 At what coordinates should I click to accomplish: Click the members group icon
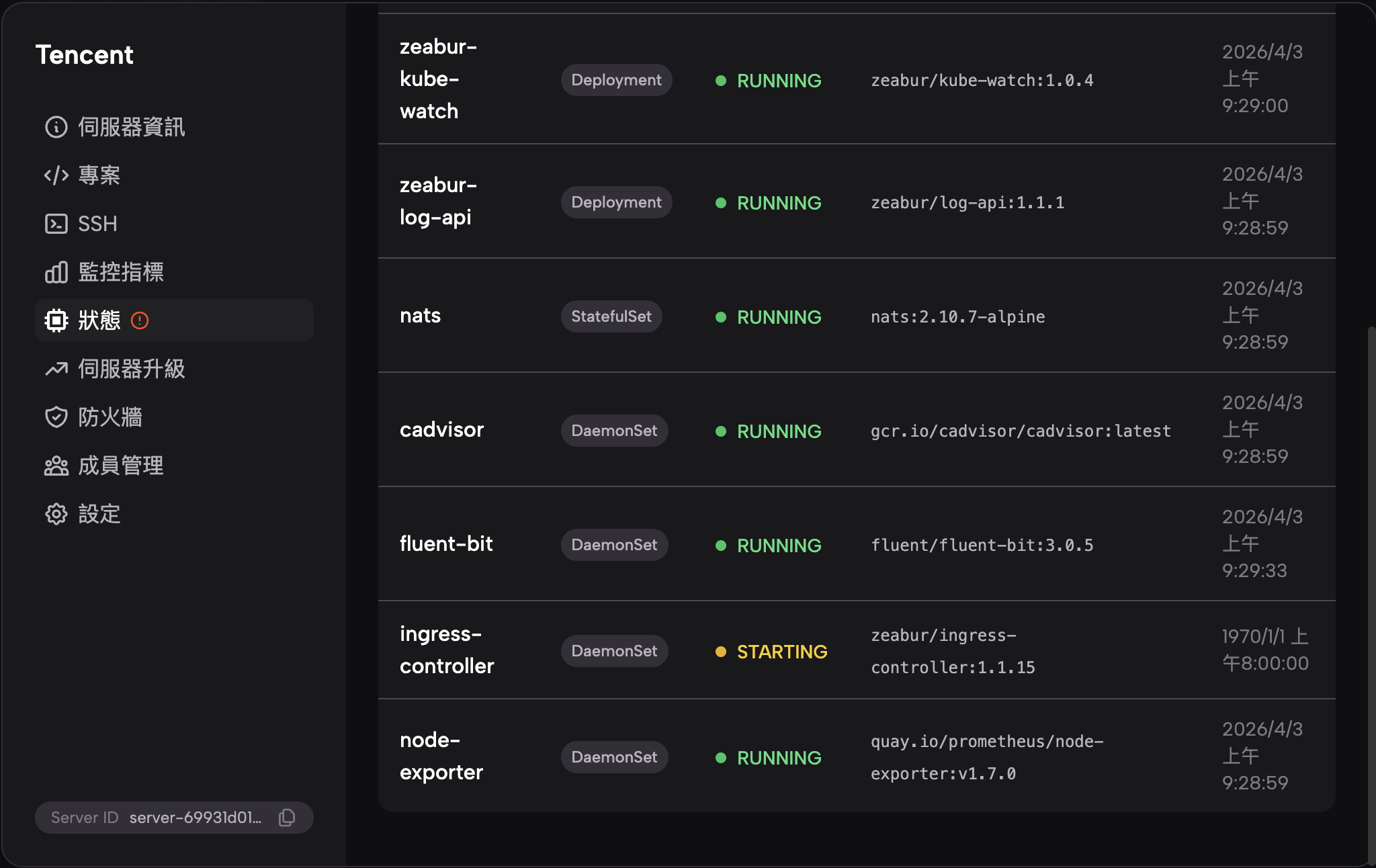[56, 466]
